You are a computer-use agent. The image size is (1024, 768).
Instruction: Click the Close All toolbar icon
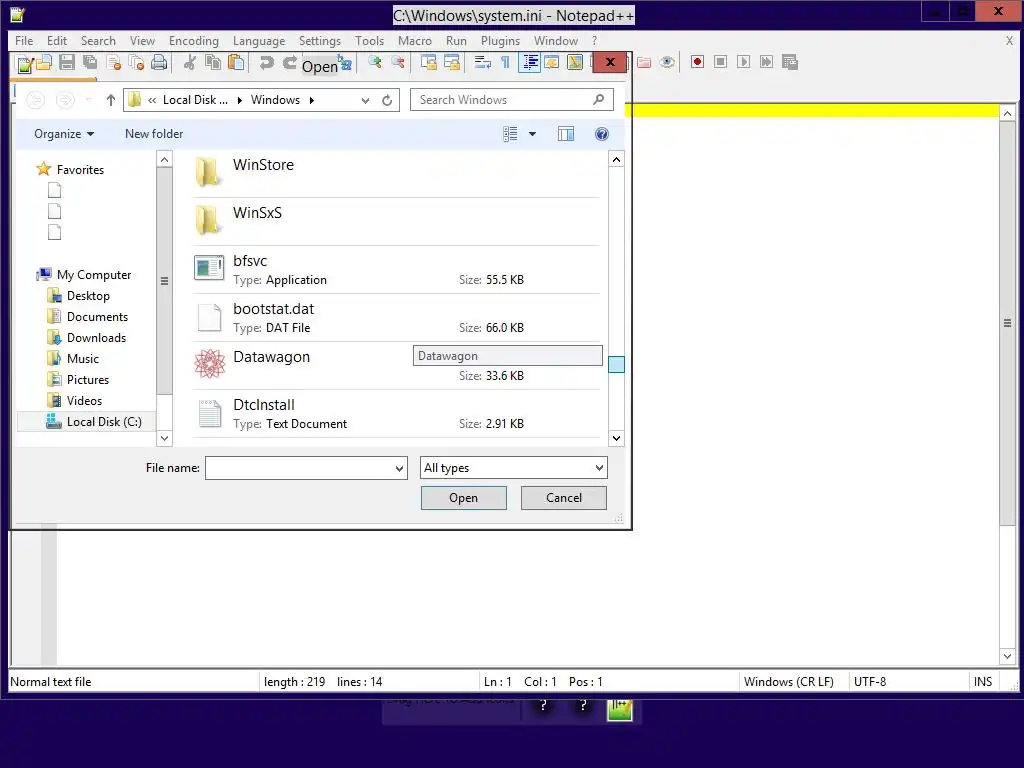(136, 63)
